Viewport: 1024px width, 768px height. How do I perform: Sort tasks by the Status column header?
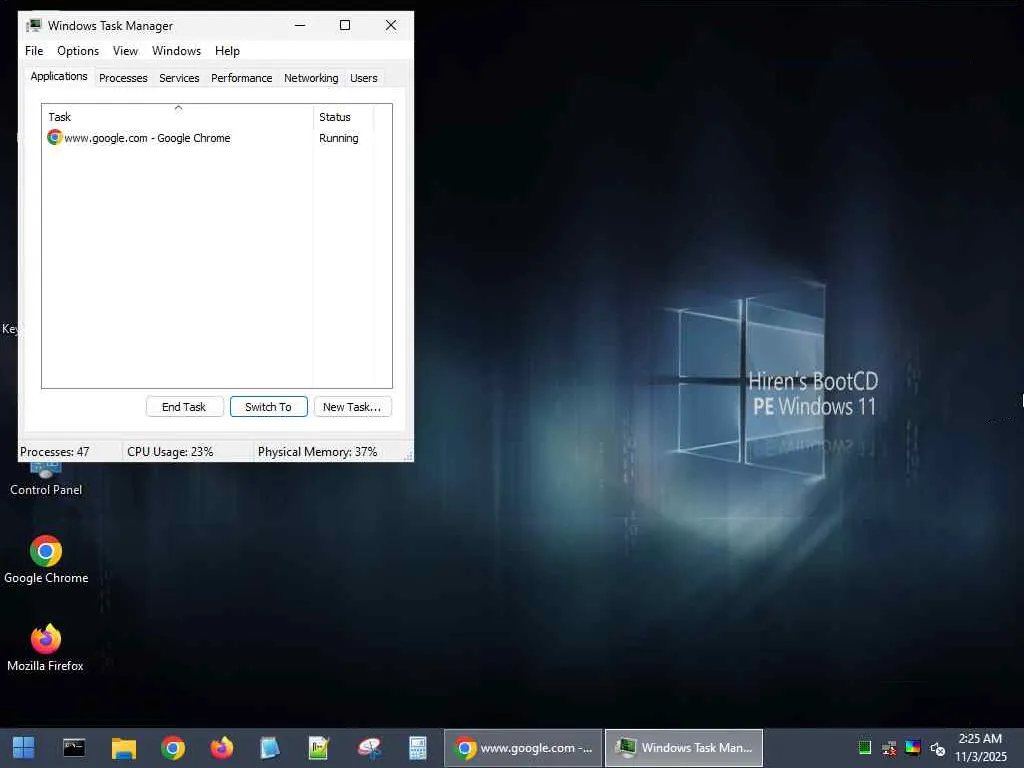(344, 117)
